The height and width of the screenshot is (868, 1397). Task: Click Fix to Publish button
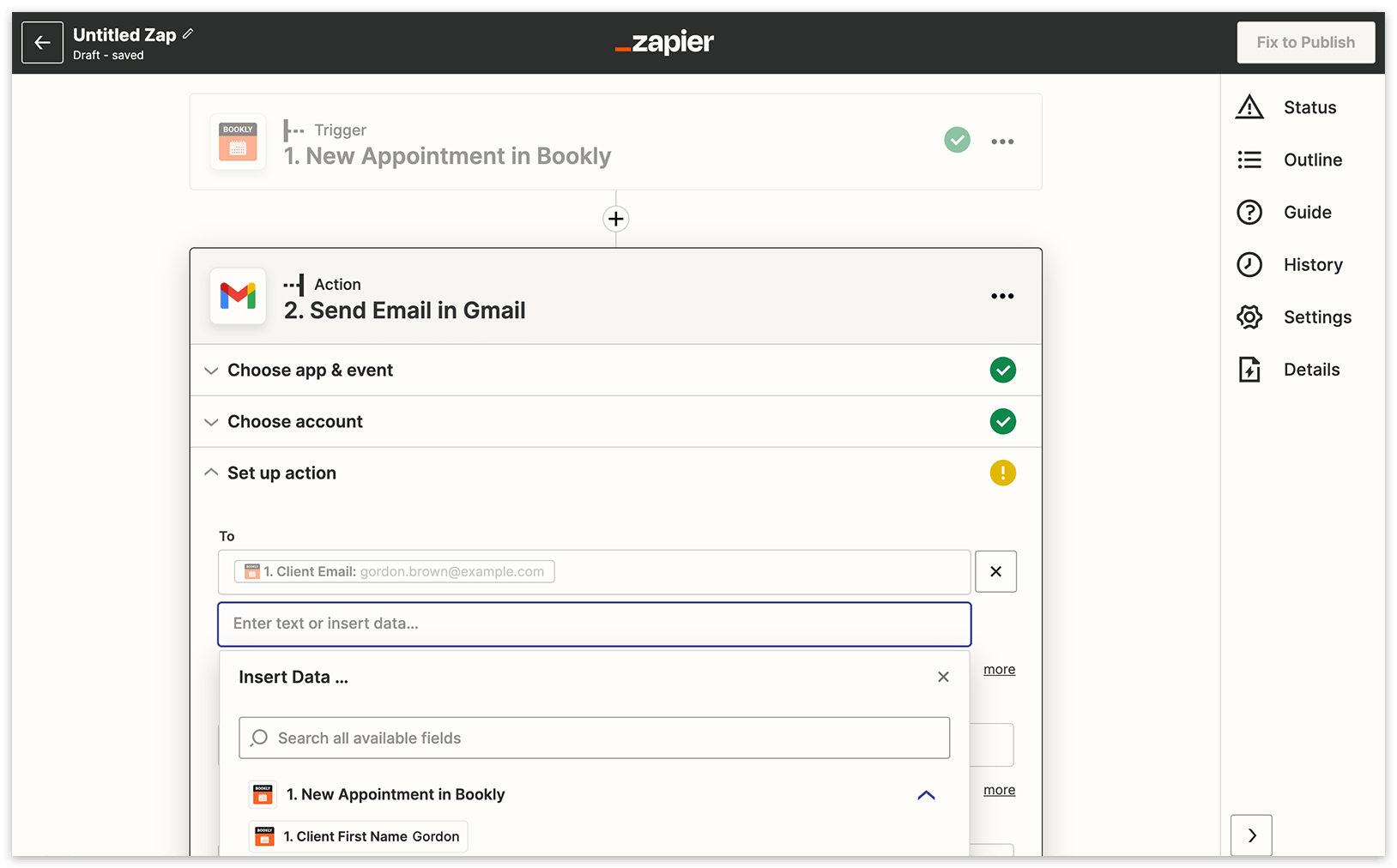(1305, 43)
